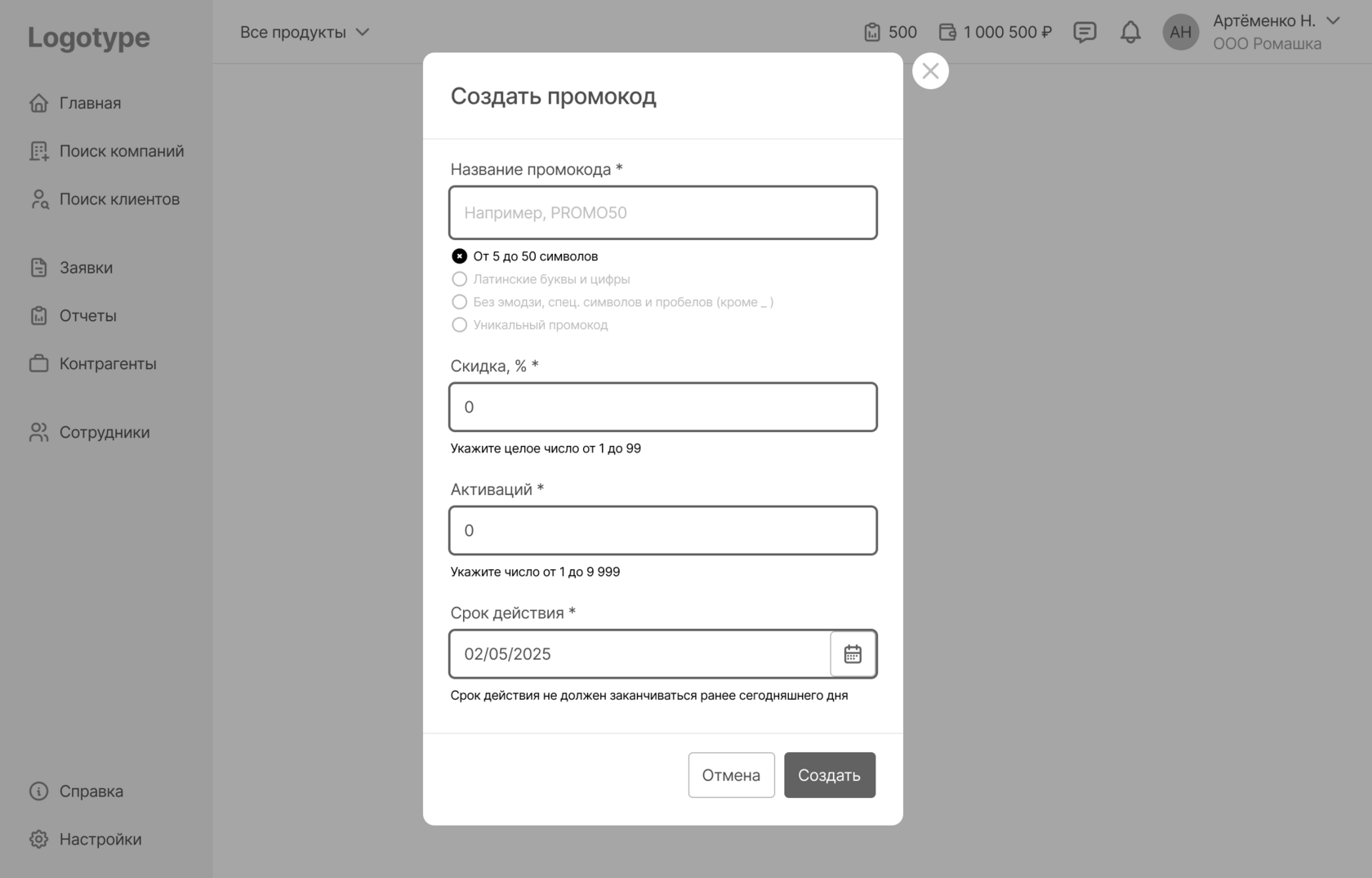Click the clipboard counter icon showing 500
Image resolution: width=1372 pixels, height=878 pixels.
point(872,32)
